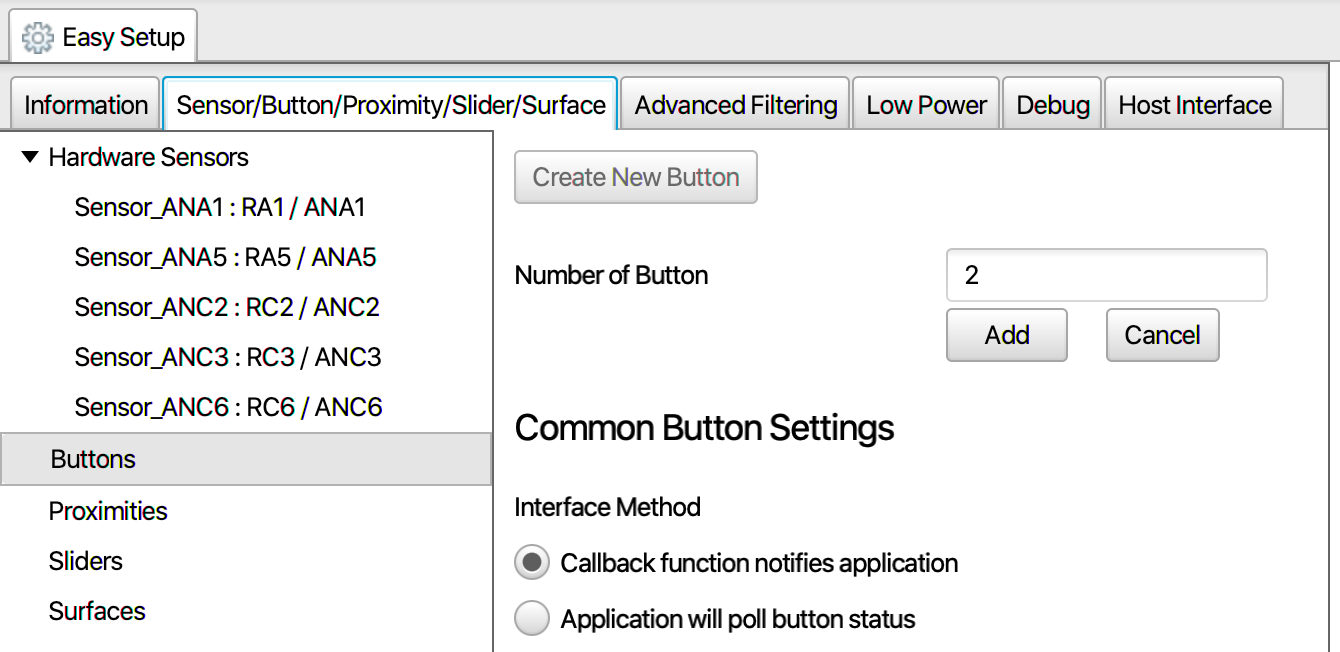
Task: Select the Sensor/Button/Proximity/Slider/Surface tab
Action: point(390,105)
